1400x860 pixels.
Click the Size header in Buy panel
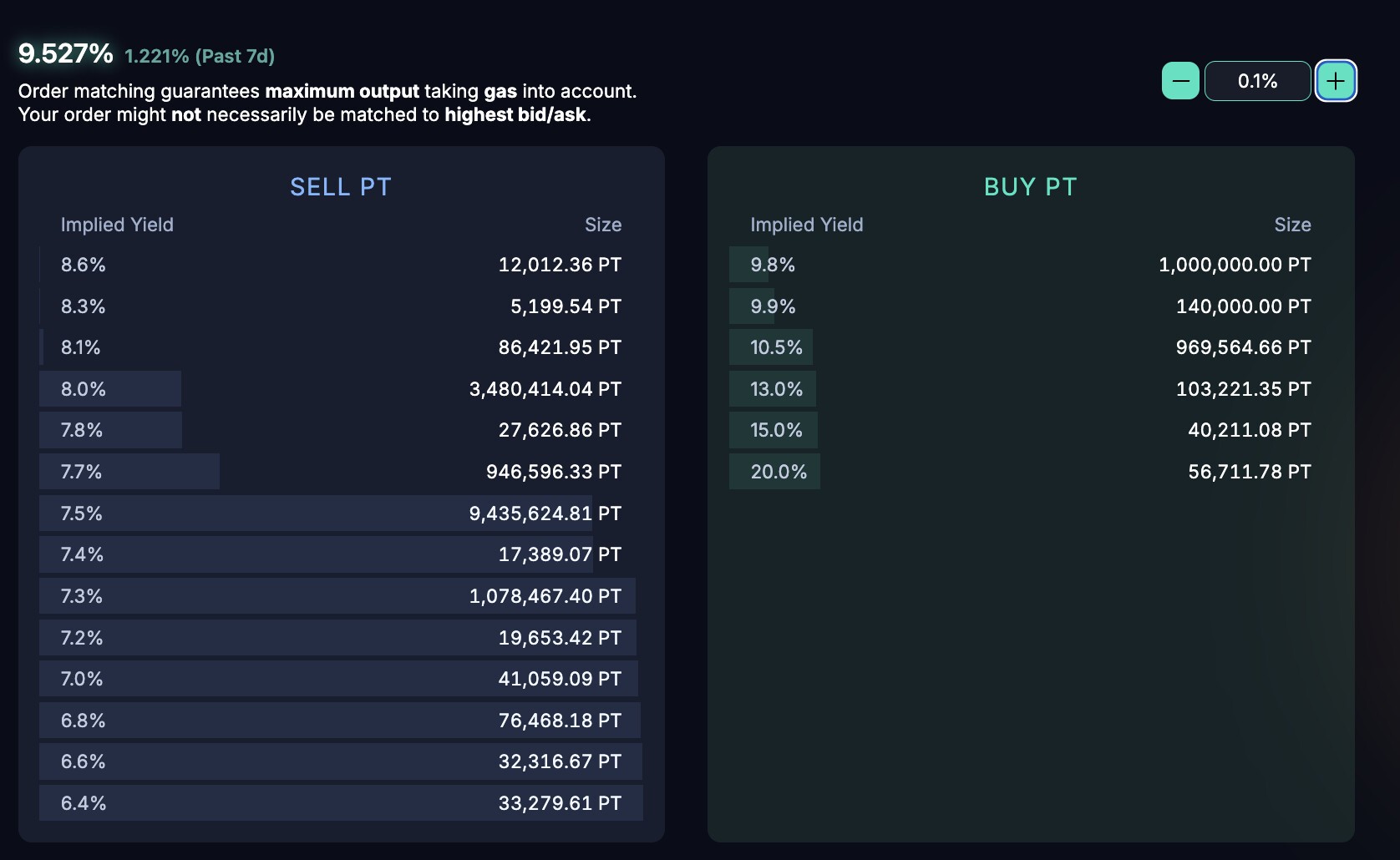click(1292, 225)
